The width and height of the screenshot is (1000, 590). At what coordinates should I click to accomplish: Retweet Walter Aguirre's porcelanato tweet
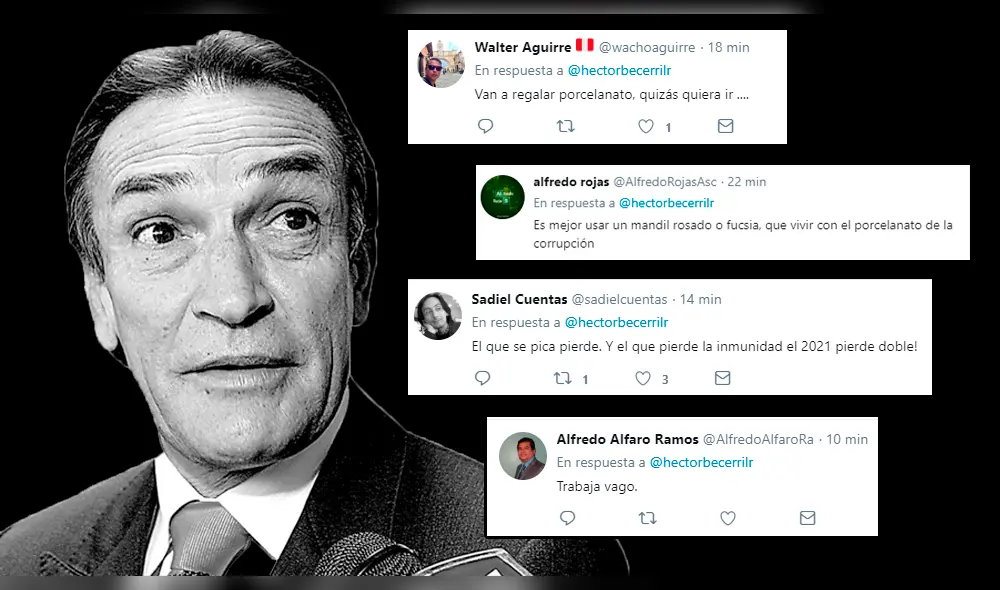tap(565, 126)
